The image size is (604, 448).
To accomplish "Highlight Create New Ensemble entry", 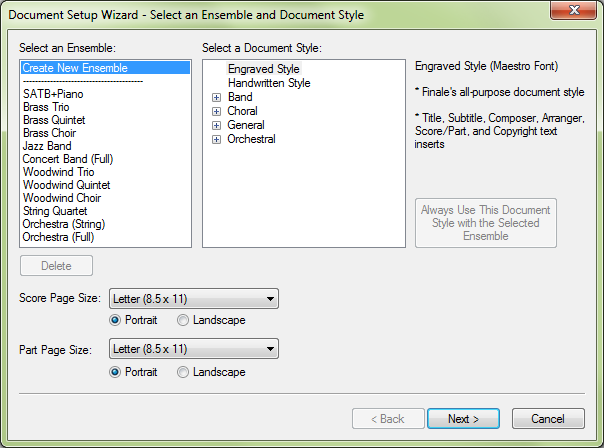I will point(76,68).
